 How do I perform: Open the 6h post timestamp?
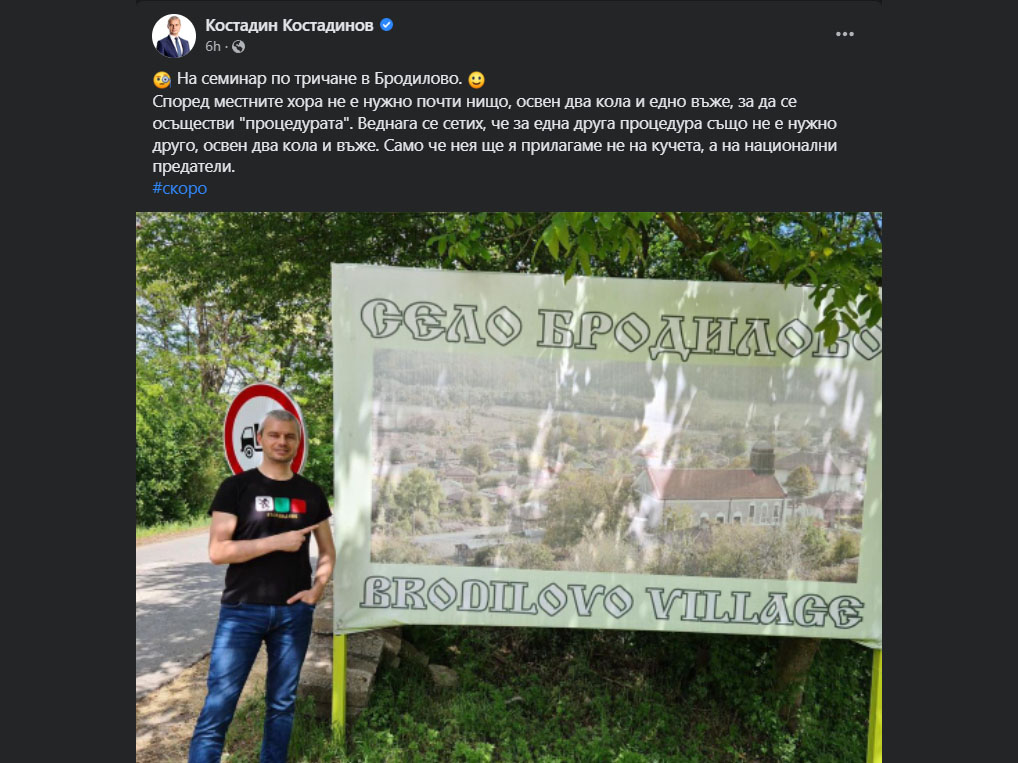213,46
